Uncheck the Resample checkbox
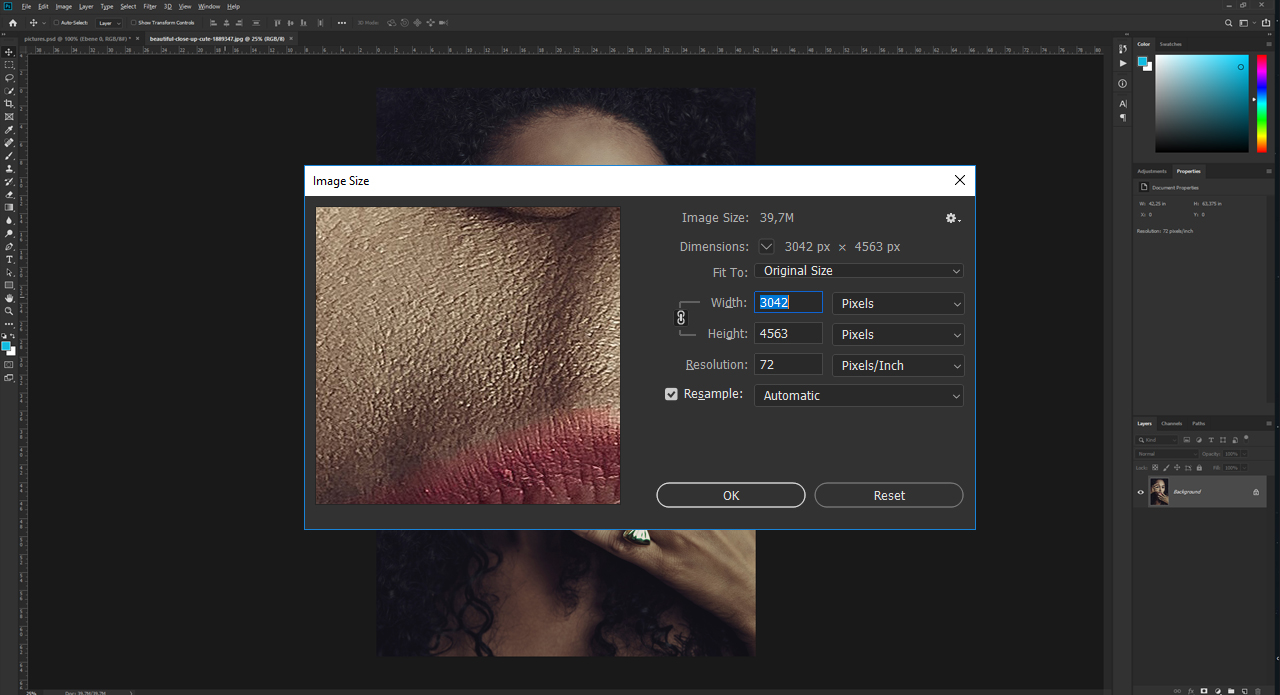The image size is (1280, 695). [x=671, y=395]
